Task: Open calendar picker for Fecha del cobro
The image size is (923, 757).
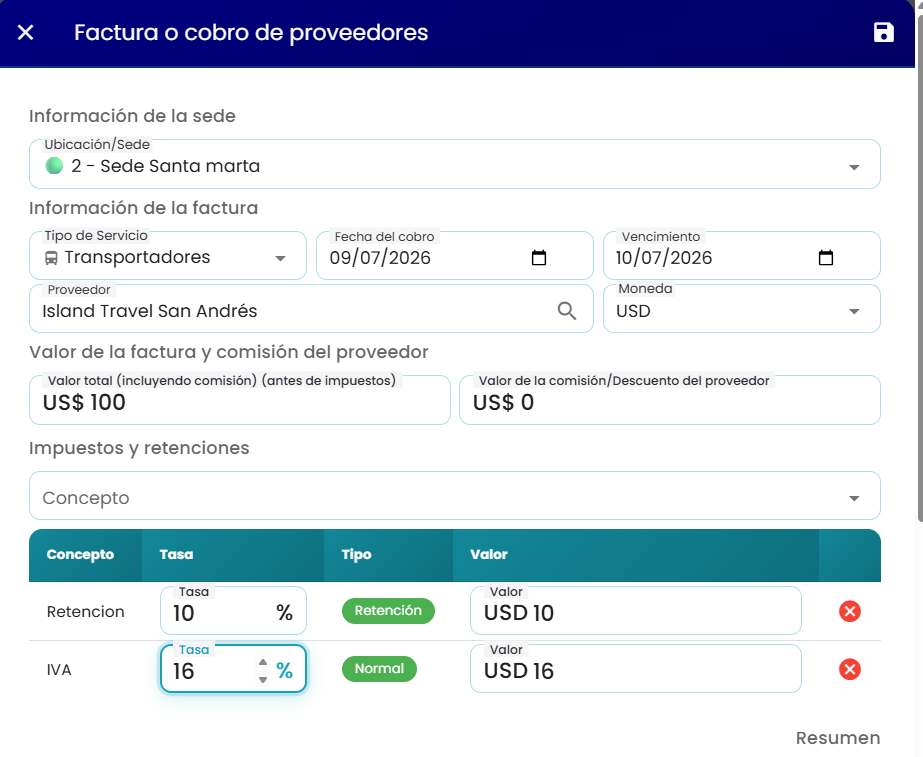Action: tap(539, 257)
